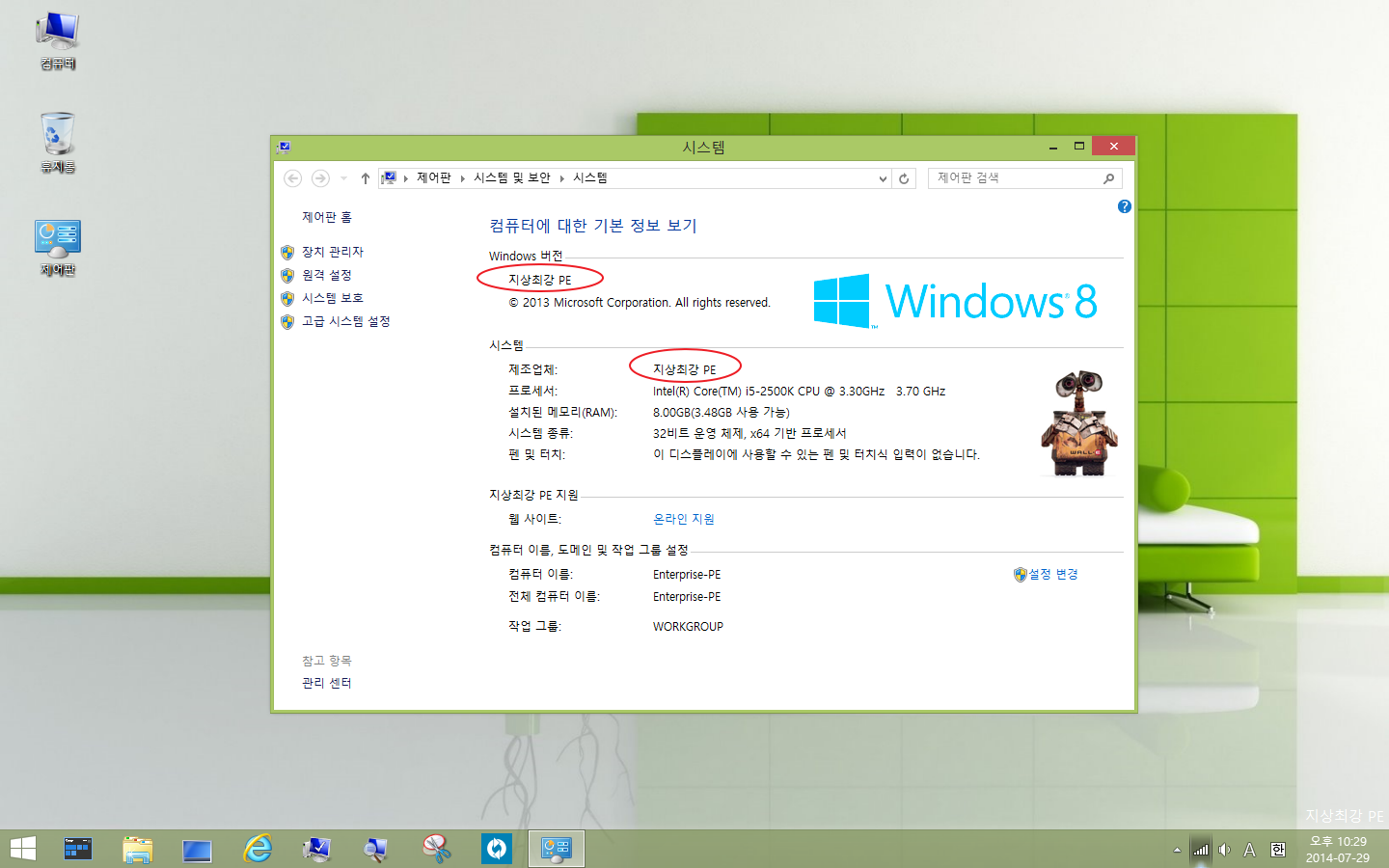Select the WORKGROUP text
The width and height of the screenshot is (1389, 868).
pyautogui.click(x=688, y=627)
